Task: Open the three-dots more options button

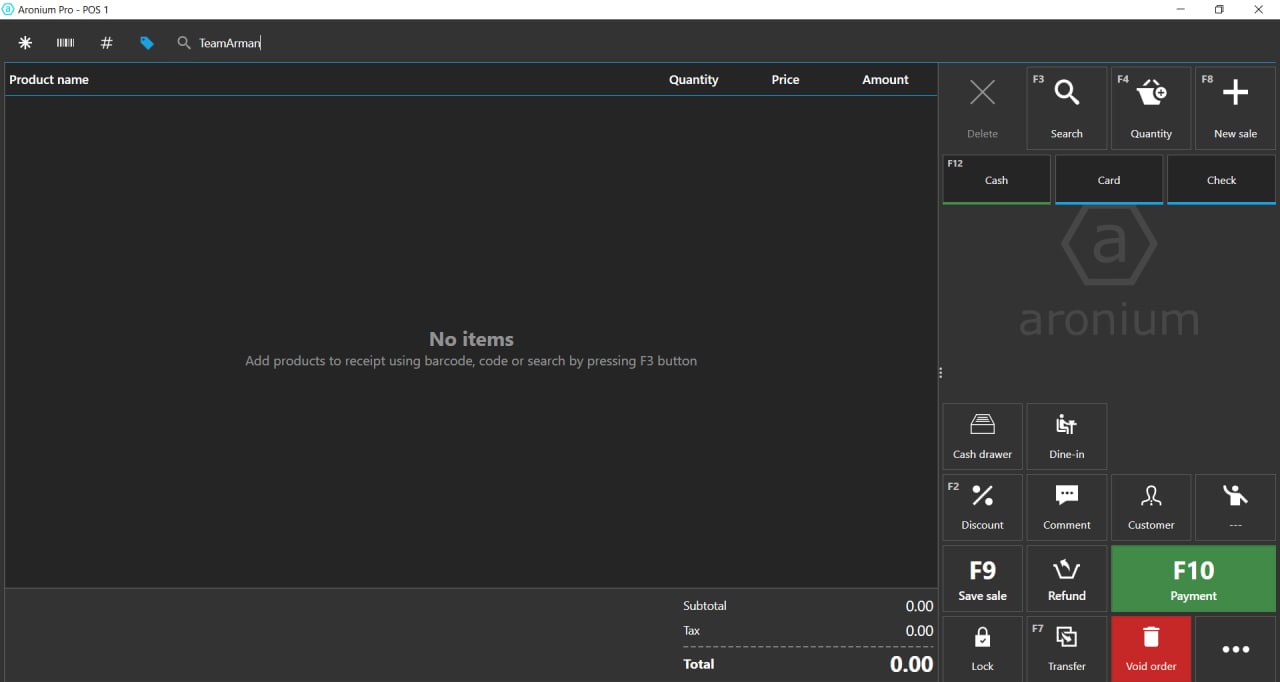Action: (x=1235, y=648)
